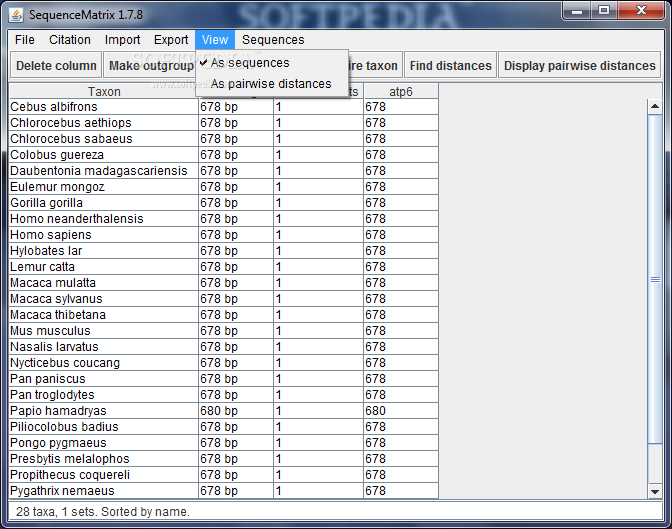Select the Propithecus coquereli taxon
Screen dimensions: 672x529
click(x=103, y=475)
